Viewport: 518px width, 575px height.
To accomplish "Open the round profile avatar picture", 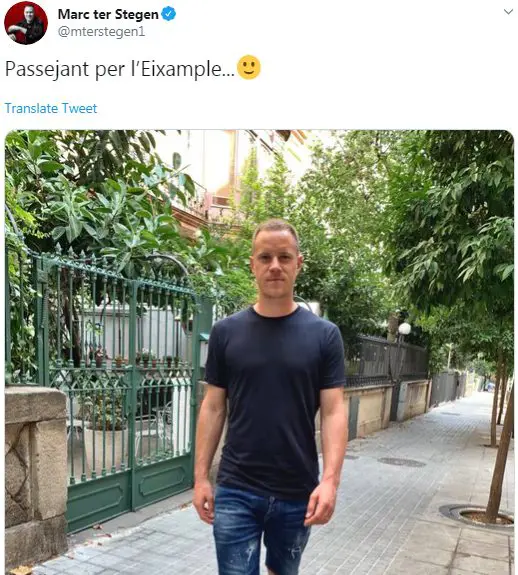I will click(x=26, y=23).
